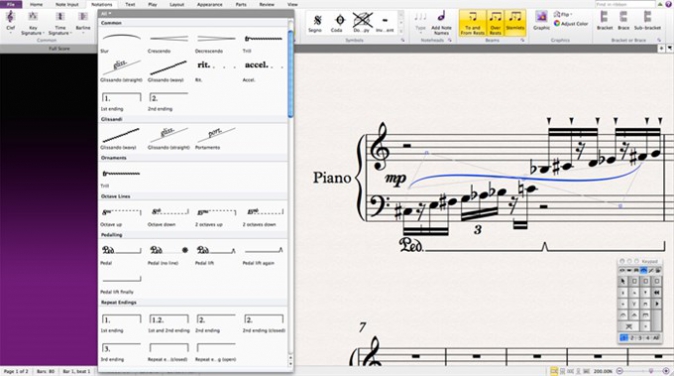Screen dimensions: 674x376
Task: Switch to the Layout ribbon tab
Action: click(177, 4)
